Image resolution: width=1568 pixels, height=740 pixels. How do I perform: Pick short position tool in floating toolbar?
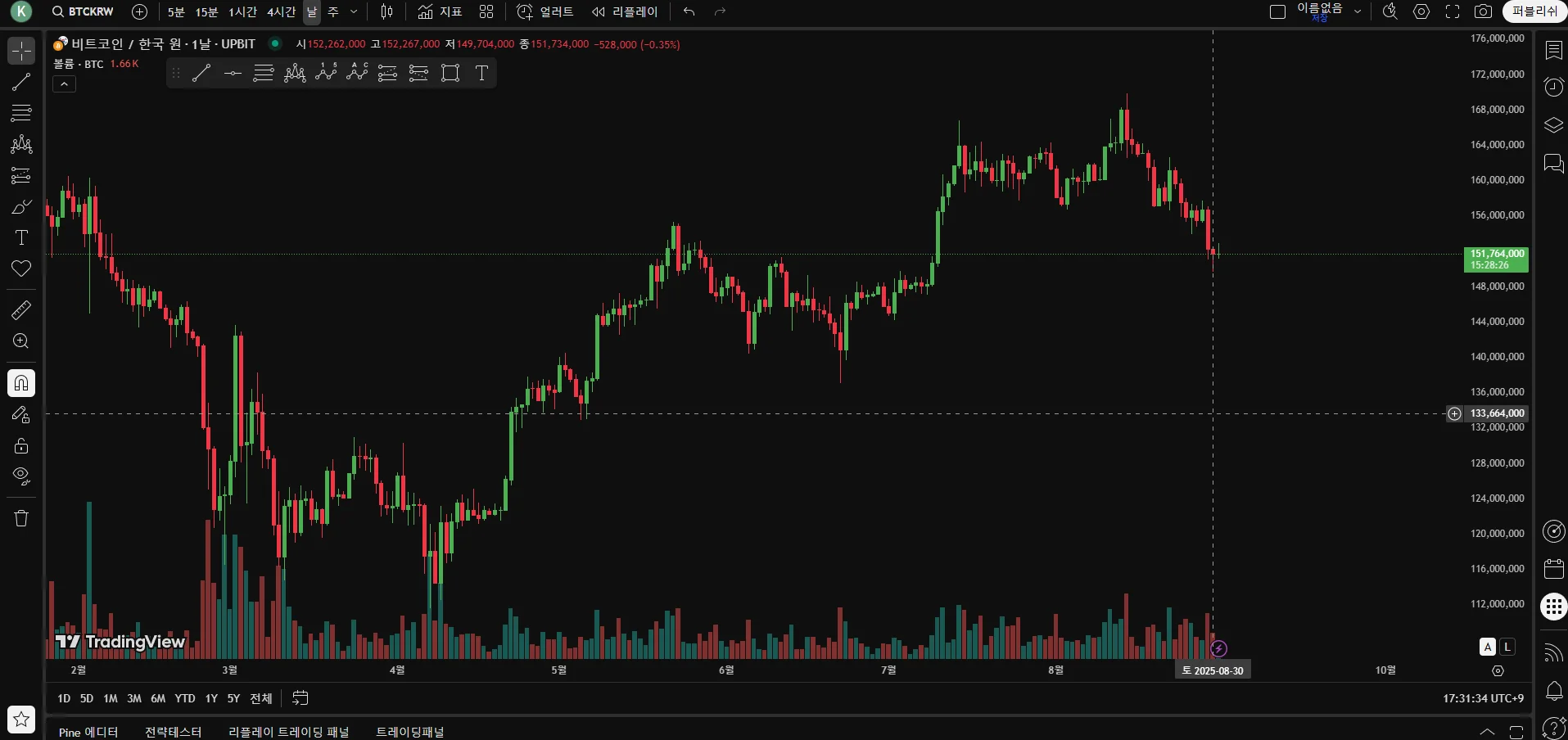pos(418,74)
